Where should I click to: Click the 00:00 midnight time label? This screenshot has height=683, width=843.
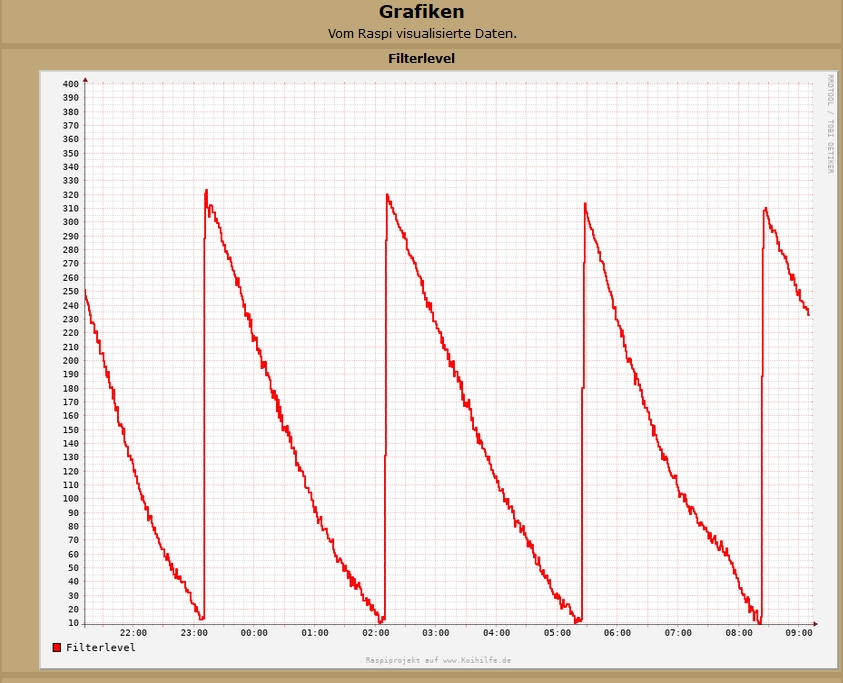254,633
